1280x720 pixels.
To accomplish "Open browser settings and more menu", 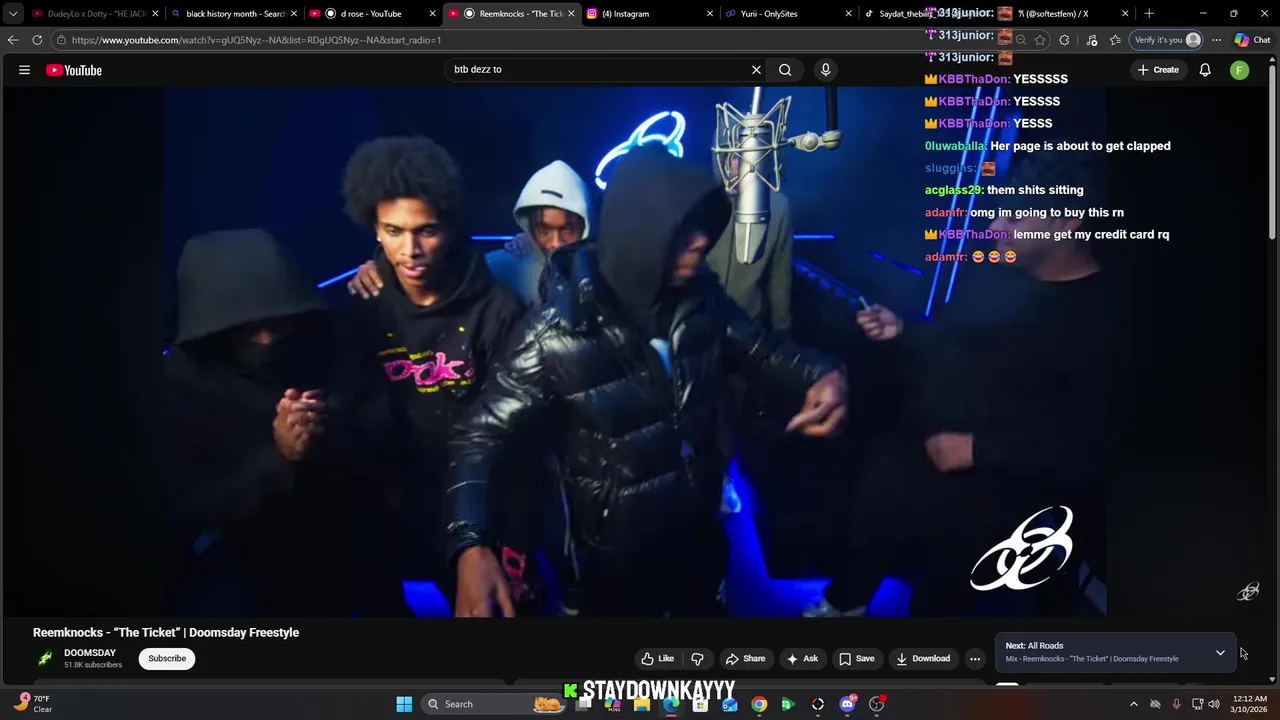I will pos(1216,40).
